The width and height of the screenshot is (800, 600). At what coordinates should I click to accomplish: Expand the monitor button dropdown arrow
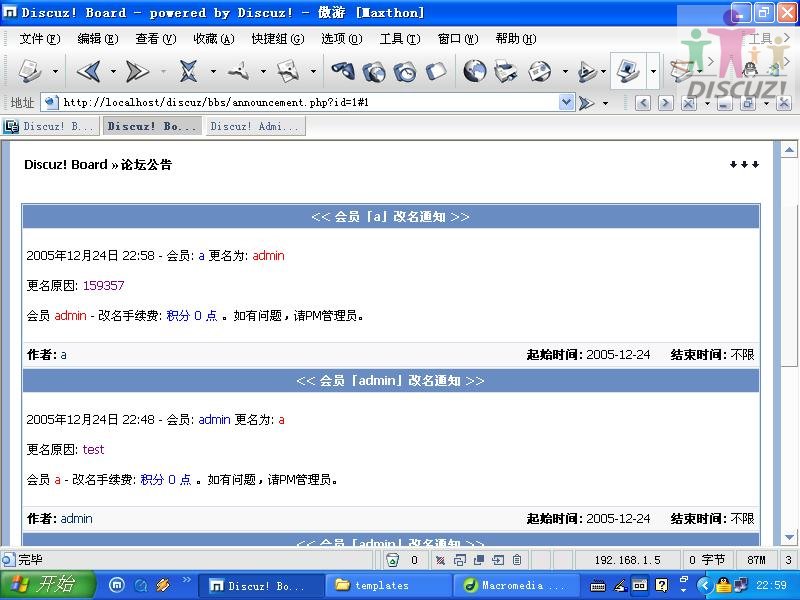tap(653, 71)
